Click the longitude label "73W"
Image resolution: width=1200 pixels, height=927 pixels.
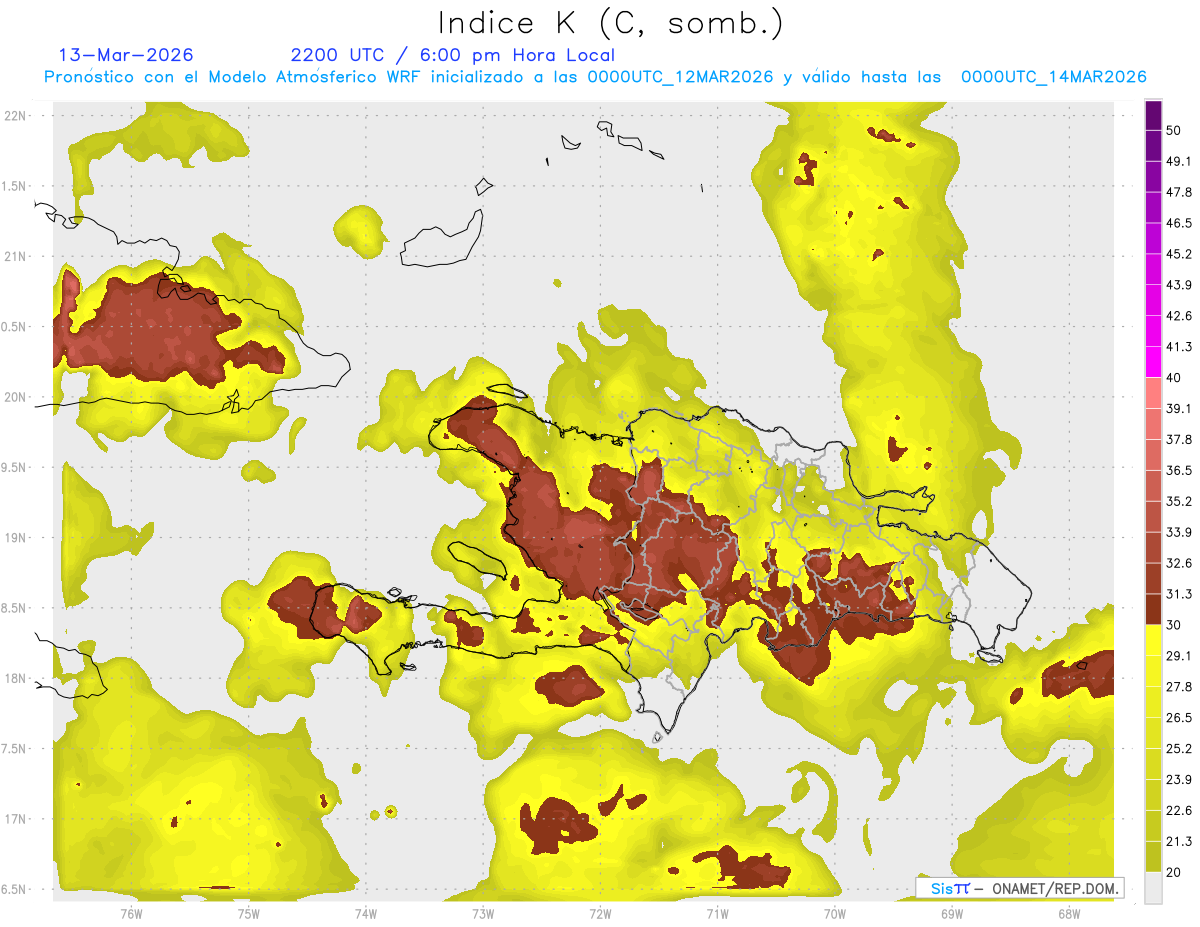(483, 914)
